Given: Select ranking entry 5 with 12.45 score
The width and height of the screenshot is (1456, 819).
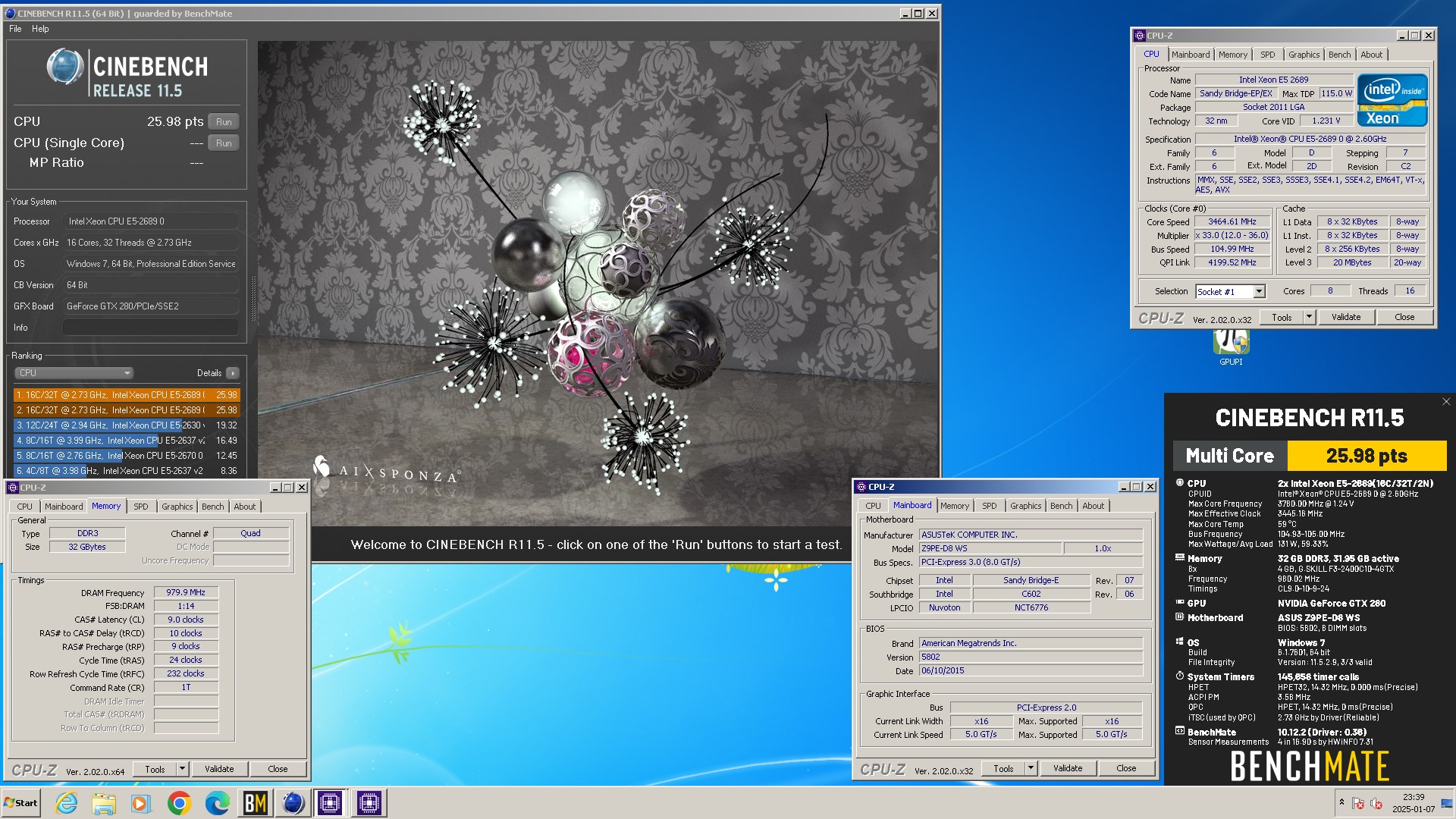Looking at the screenshot, I should tap(127, 456).
